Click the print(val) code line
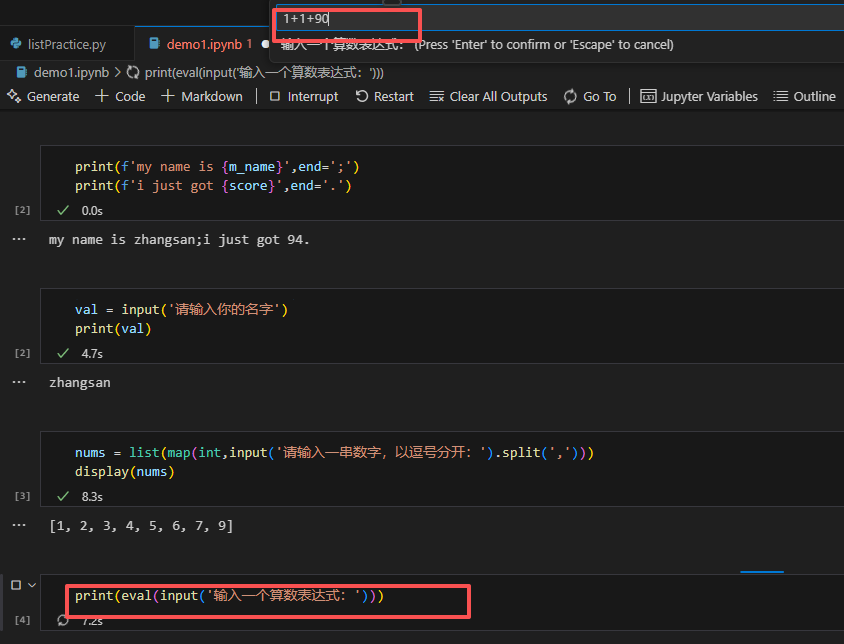Image resolution: width=844 pixels, height=644 pixels. (x=113, y=328)
